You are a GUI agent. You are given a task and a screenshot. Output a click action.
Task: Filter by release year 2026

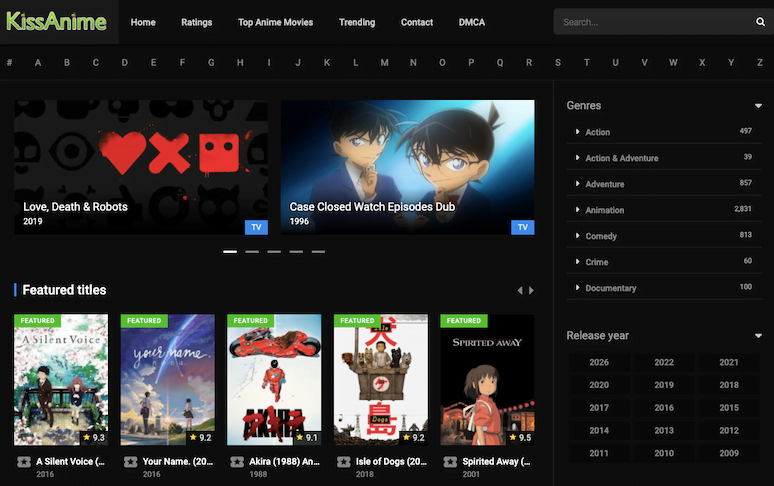tap(599, 362)
